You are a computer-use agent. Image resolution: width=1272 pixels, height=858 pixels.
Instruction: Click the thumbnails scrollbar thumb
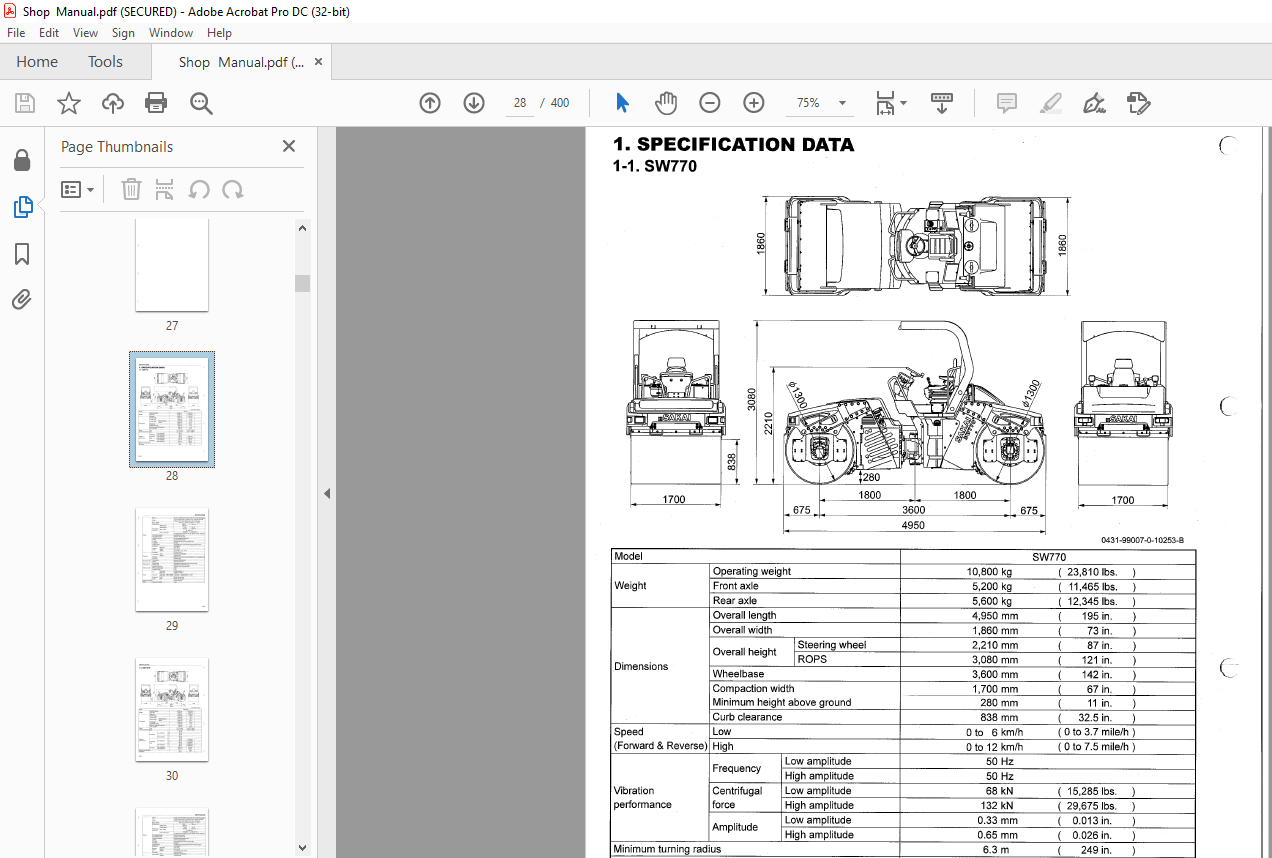[302, 283]
